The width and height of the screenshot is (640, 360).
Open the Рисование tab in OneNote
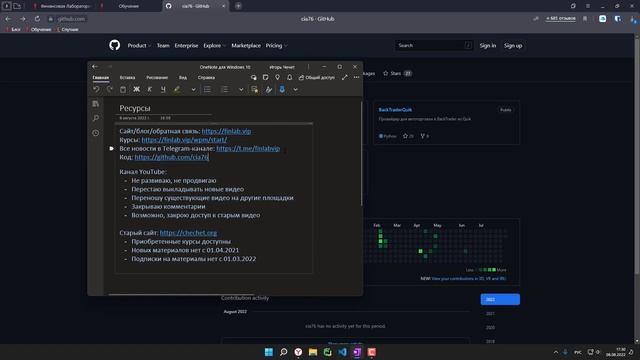pyautogui.click(x=157, y=78)
